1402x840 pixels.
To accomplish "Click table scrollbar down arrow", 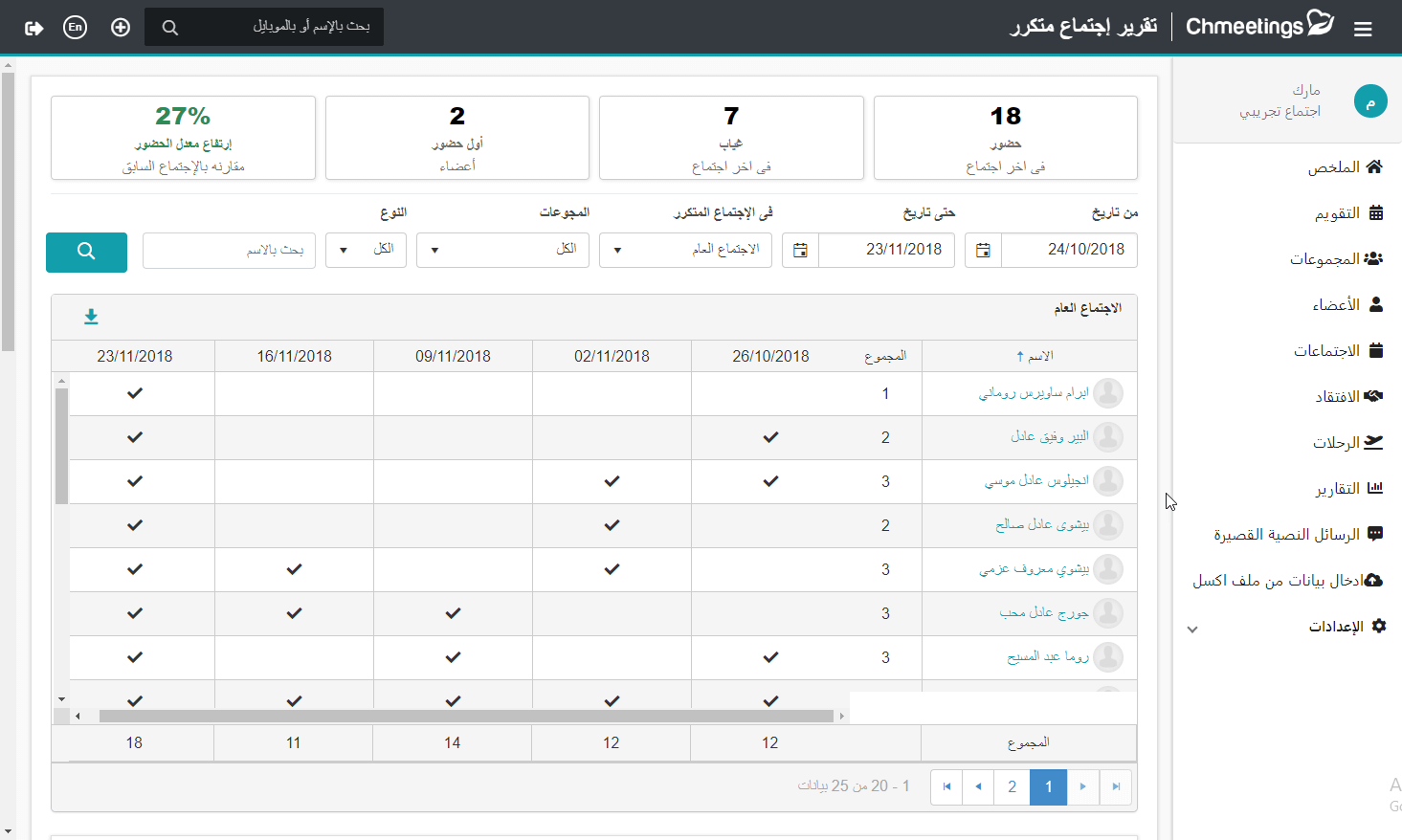I will click(x=61, y=699).
